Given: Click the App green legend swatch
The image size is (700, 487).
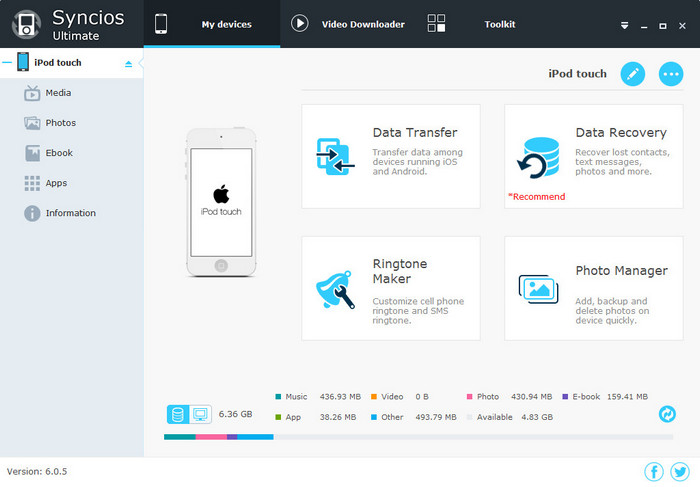Looking at the screenshot, I should click(278, 417).
